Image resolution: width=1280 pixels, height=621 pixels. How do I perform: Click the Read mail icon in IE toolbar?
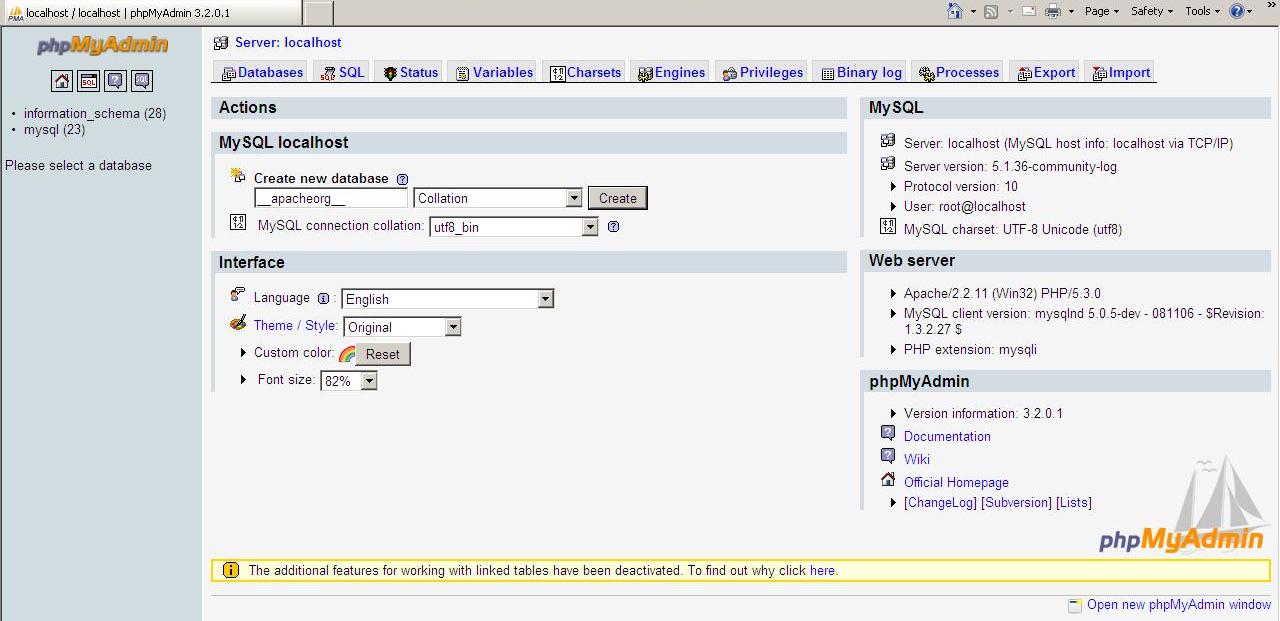[x=1028, y=11]
